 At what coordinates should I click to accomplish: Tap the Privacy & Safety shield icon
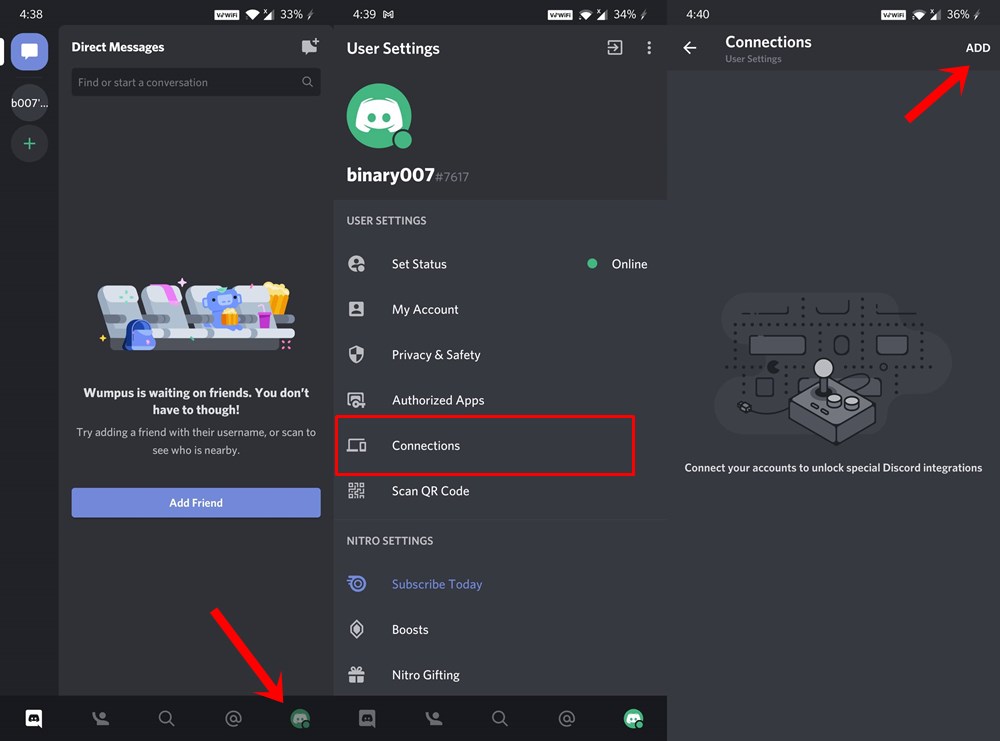(357, 355)
